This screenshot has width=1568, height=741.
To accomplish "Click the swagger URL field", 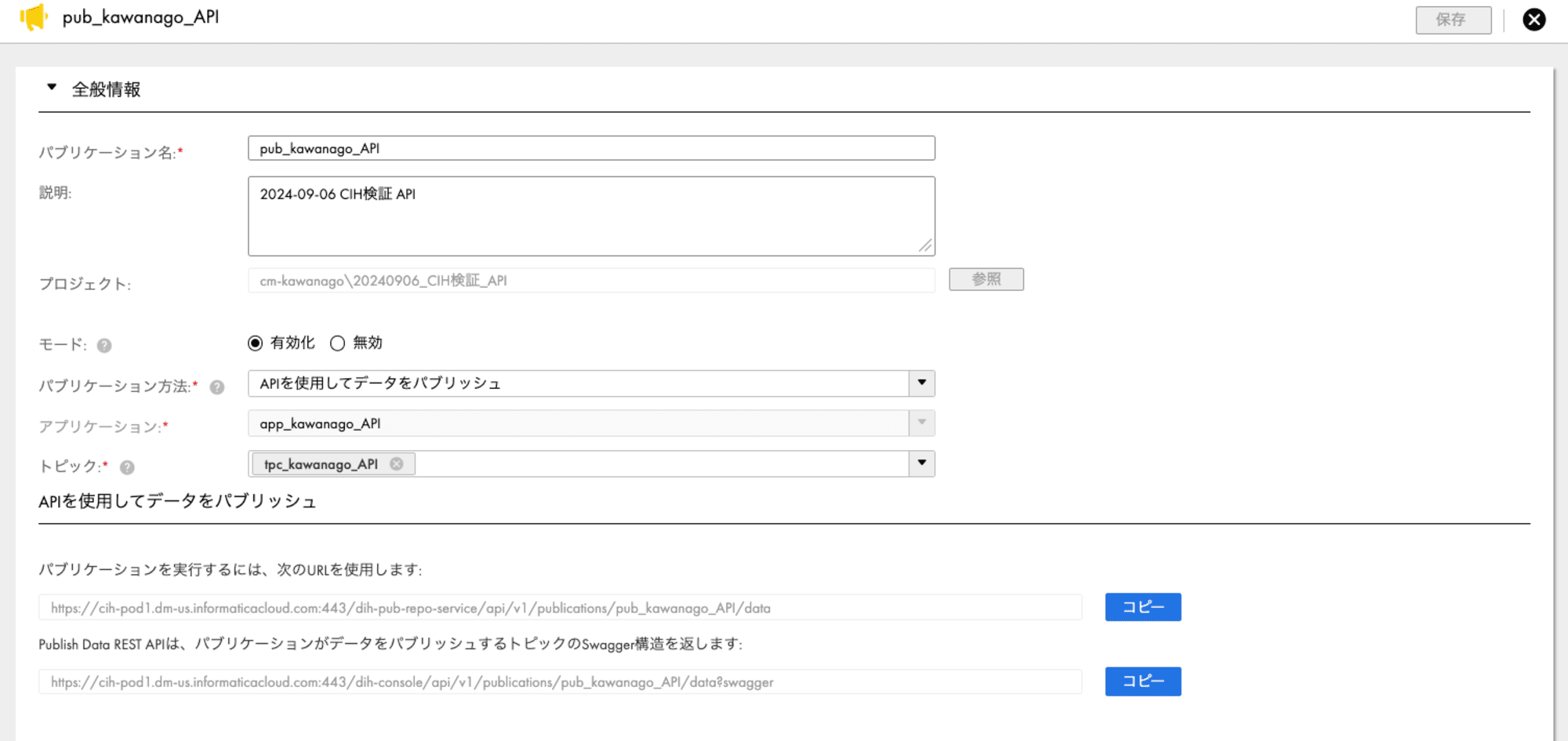I will pyautogui.click(x=560, y=682).
